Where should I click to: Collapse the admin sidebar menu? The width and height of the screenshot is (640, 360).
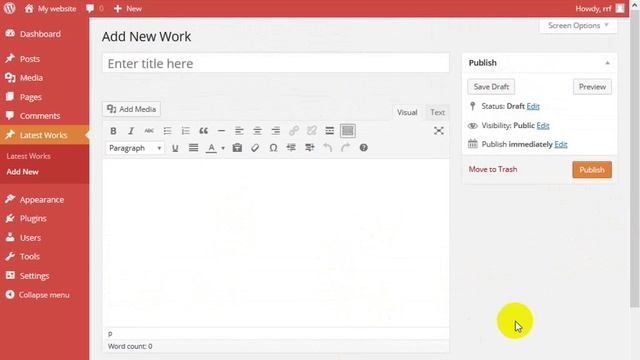point(44,295)
